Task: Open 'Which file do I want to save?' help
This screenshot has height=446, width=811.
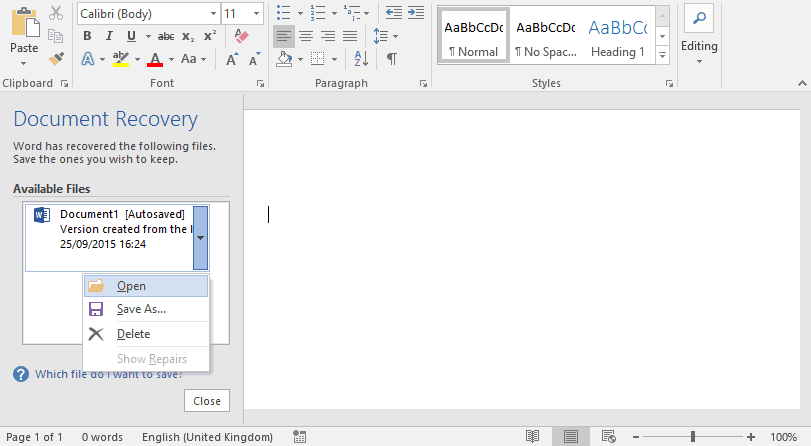Action: tap(109, 374)
